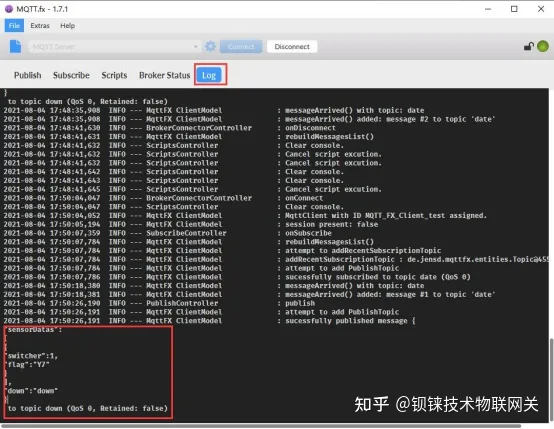Click the '"switcher":1,' payload line

pos(31,355)
